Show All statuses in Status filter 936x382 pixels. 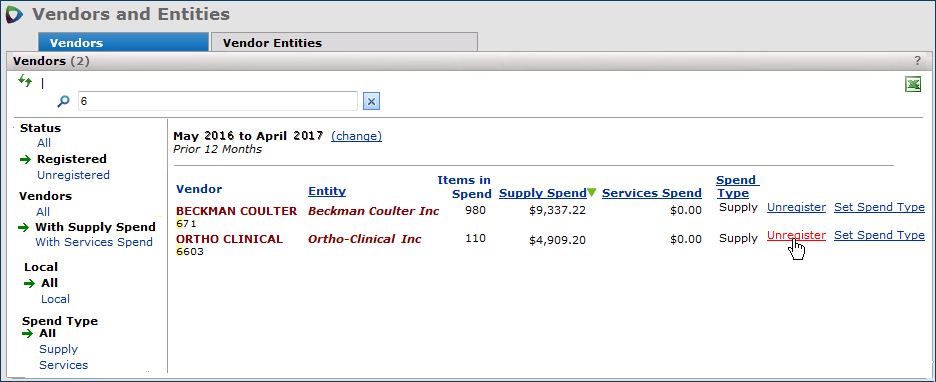(44, 143)
